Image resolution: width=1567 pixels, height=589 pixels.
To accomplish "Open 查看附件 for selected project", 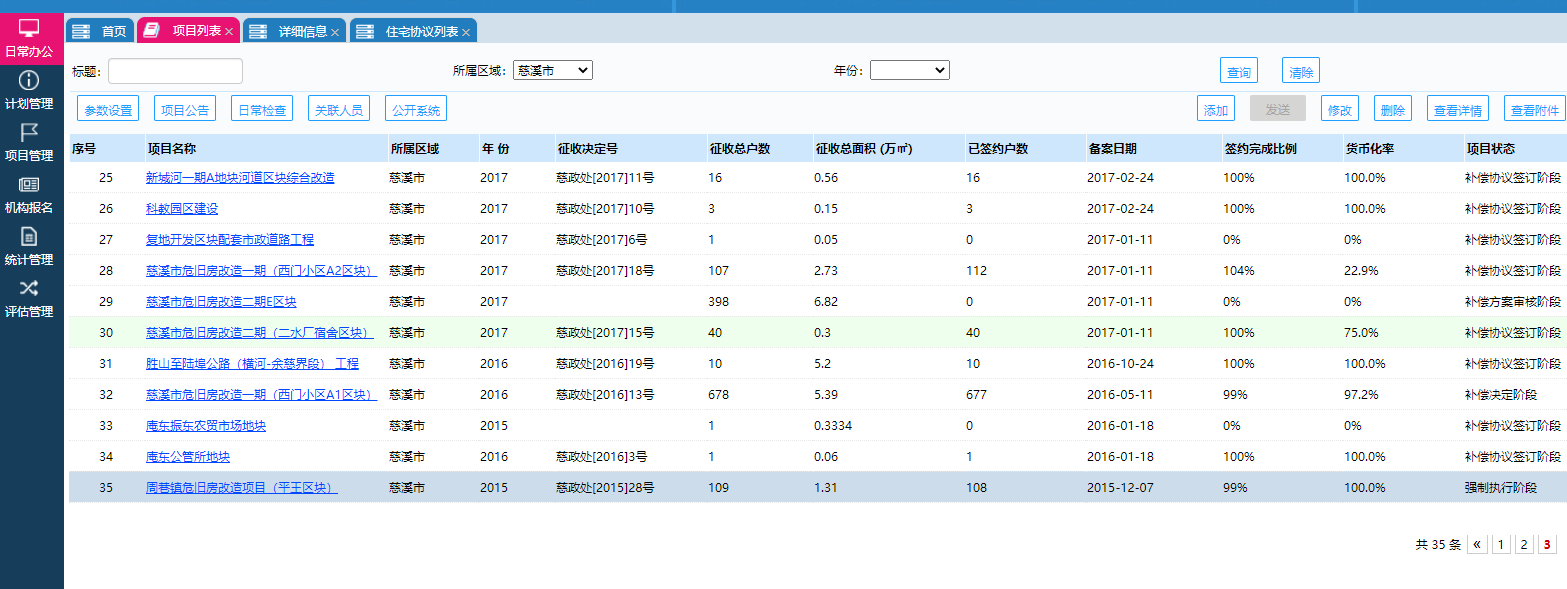I will 1534,110.
